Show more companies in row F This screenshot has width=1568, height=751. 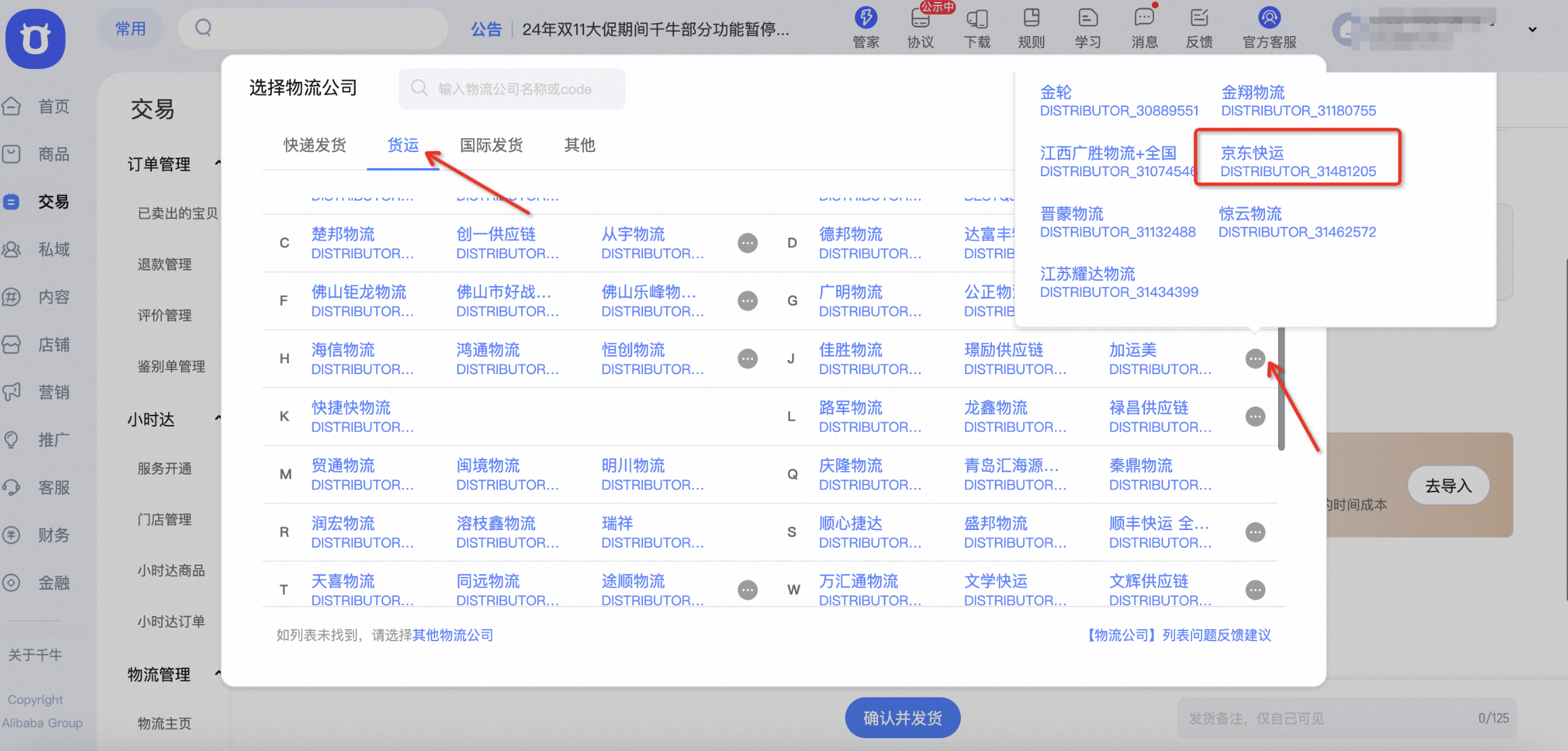point(747,301)
